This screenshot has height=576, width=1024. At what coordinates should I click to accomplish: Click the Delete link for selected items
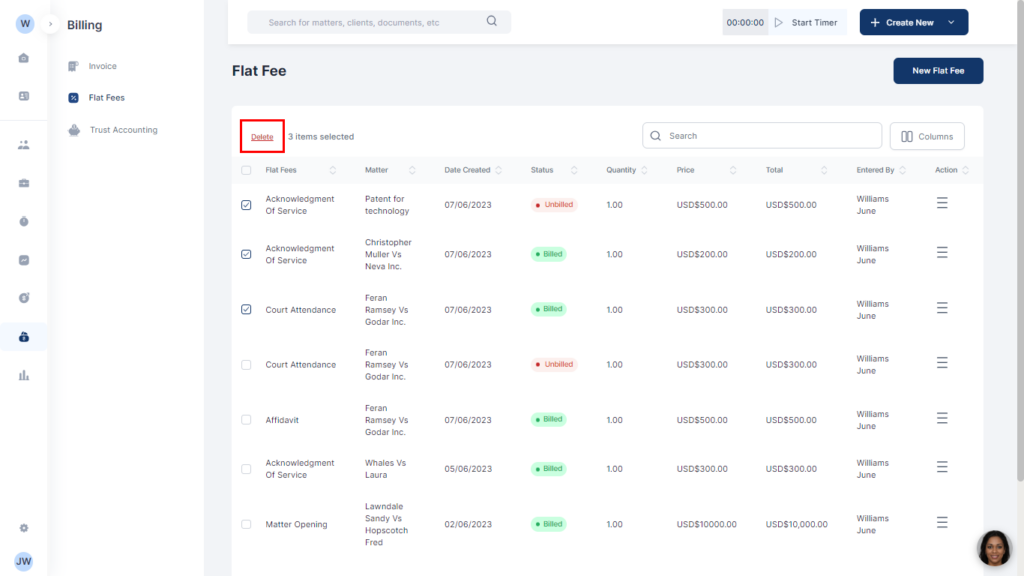tap(262, 137)
